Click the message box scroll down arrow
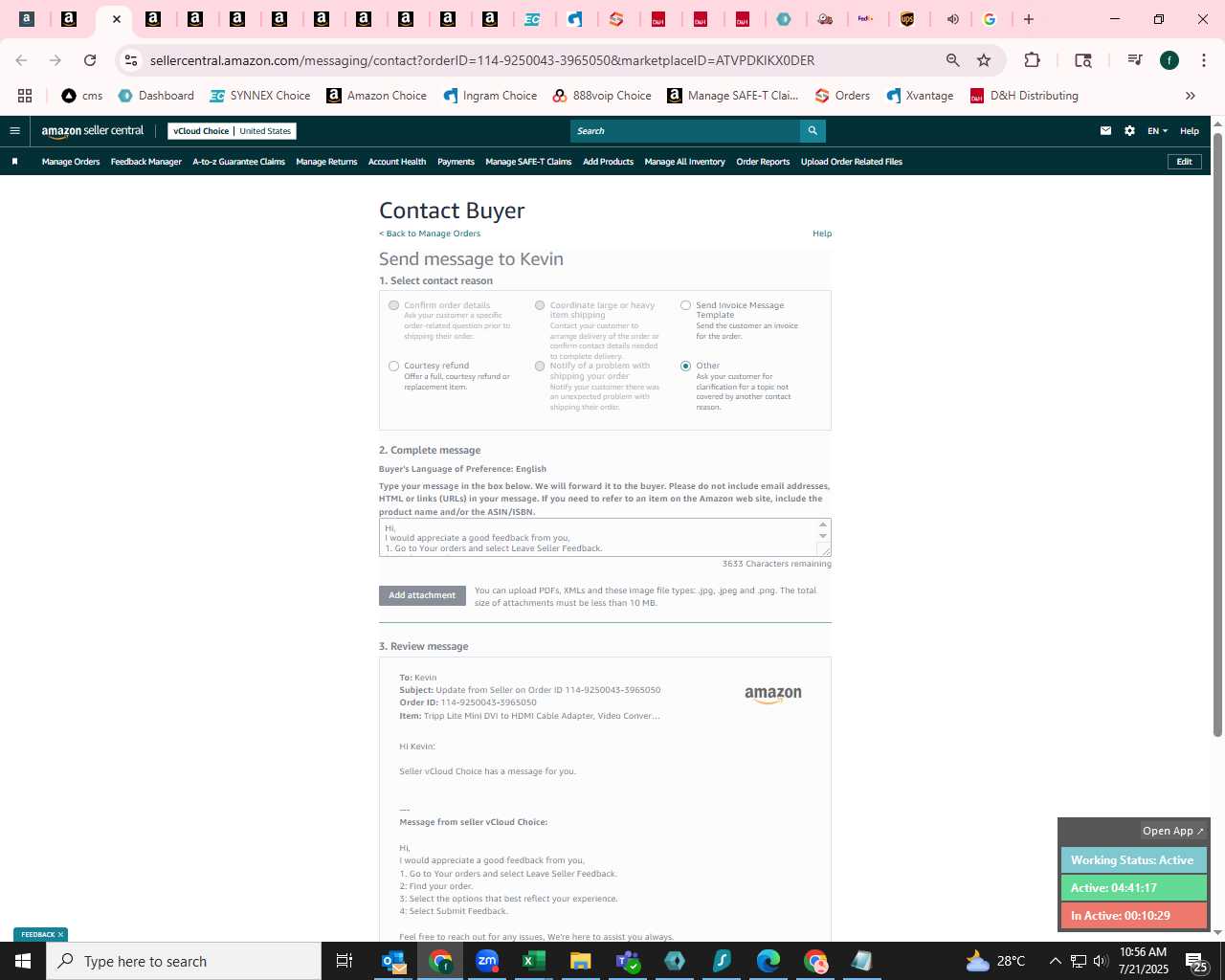The image size is (1225, 980). [x=823, y=536]
